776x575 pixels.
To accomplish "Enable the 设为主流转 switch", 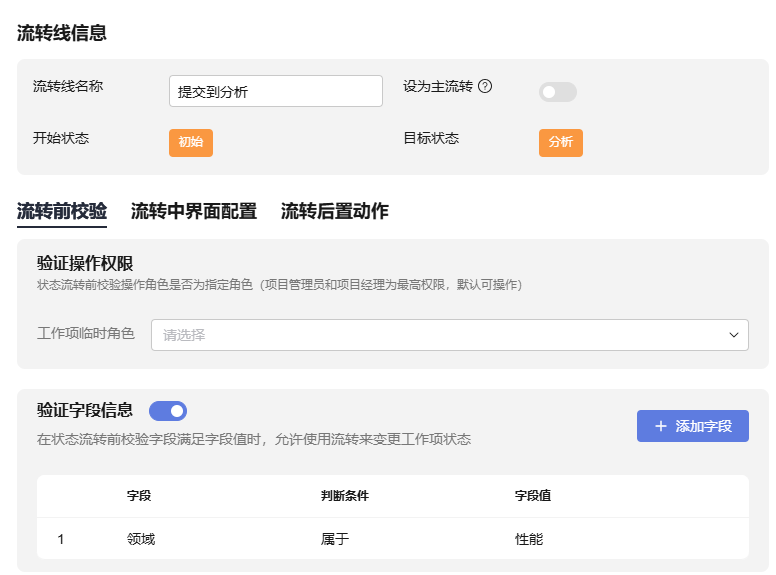I will [557, 92].
